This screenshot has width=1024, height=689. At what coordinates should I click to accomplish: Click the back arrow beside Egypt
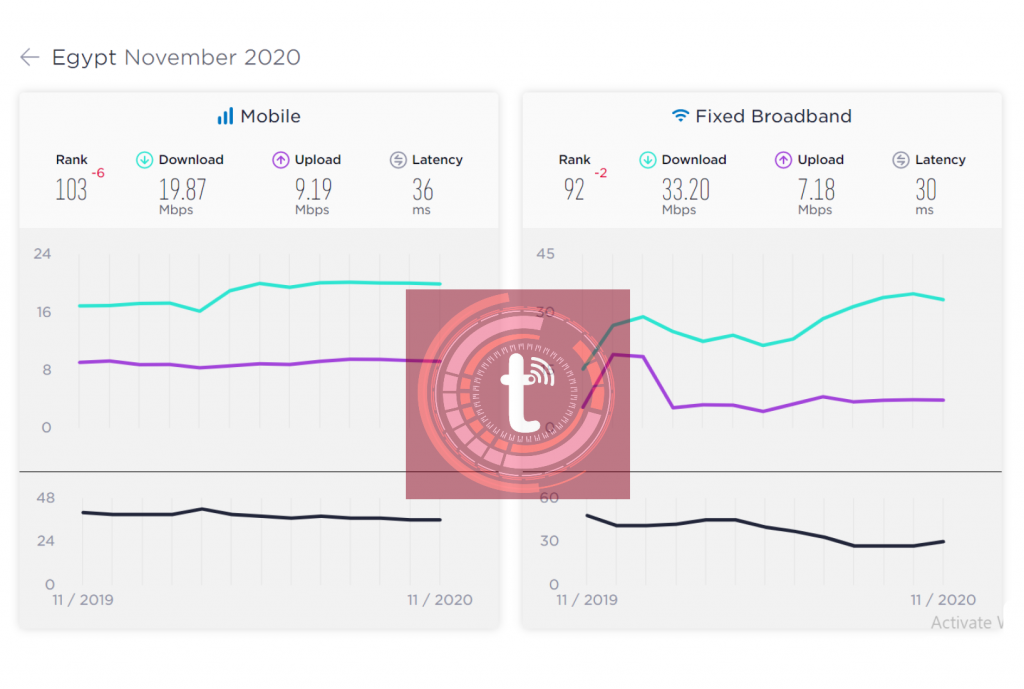click(x=30, y=57)
